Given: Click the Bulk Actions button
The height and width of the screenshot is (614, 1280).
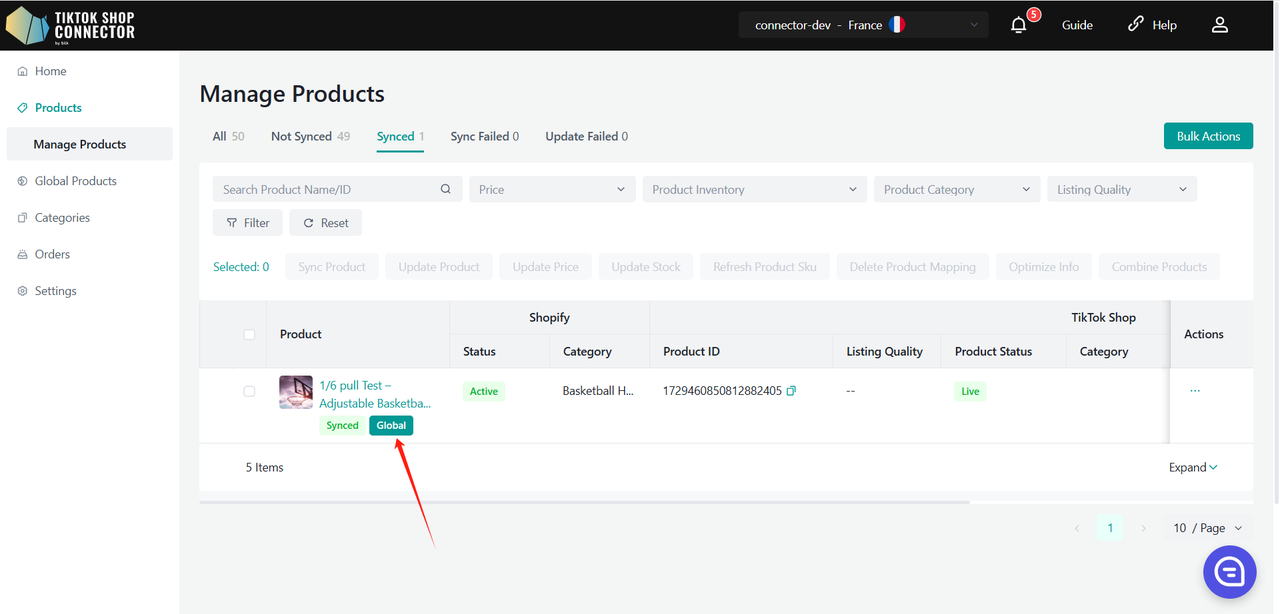Looking at the screenshot, I should point(1208,136).
